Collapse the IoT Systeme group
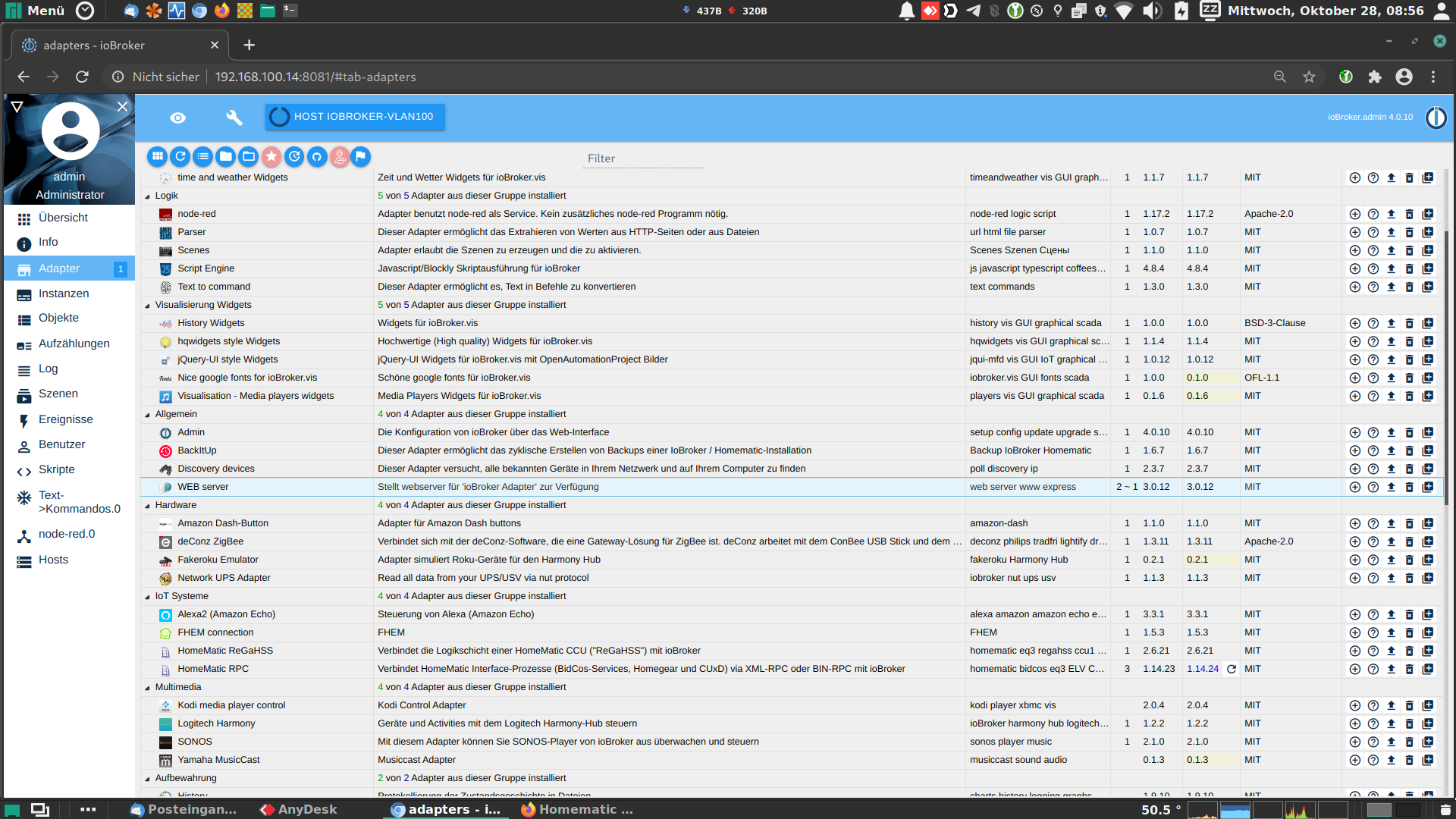Image resolution: width=1456 pixels, height=819 pixels. (148, 597)
